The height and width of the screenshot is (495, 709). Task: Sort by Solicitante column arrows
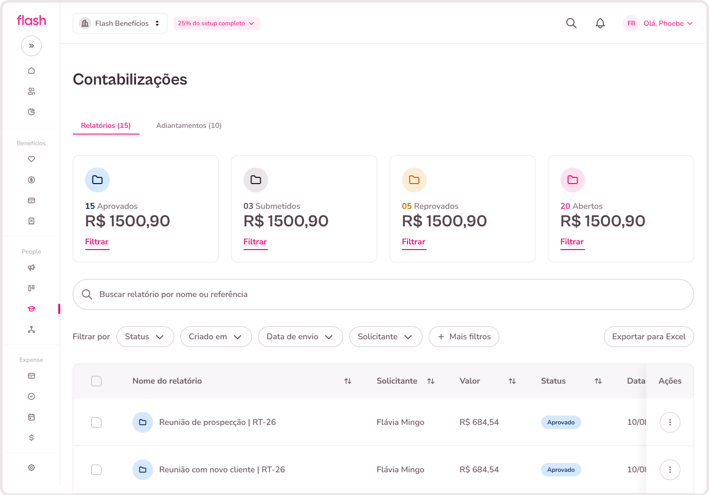[430, 381]
